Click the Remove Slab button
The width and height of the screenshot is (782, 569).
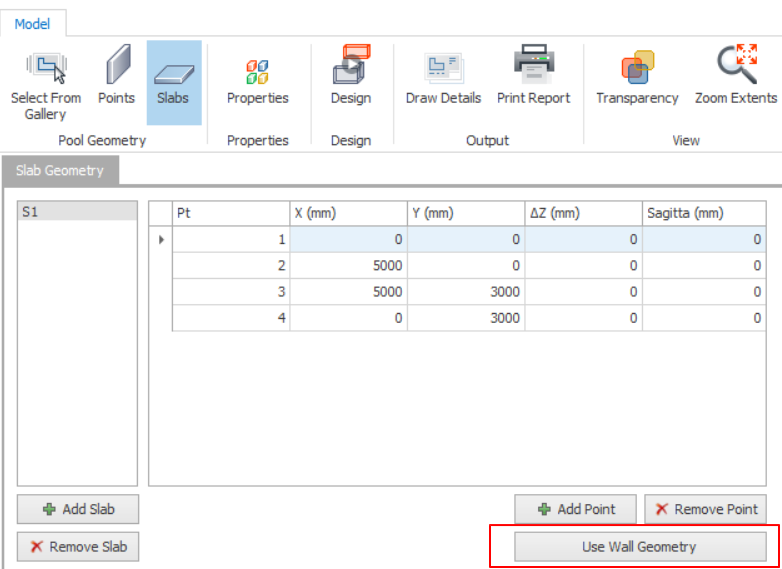click(x=78, y=547)
